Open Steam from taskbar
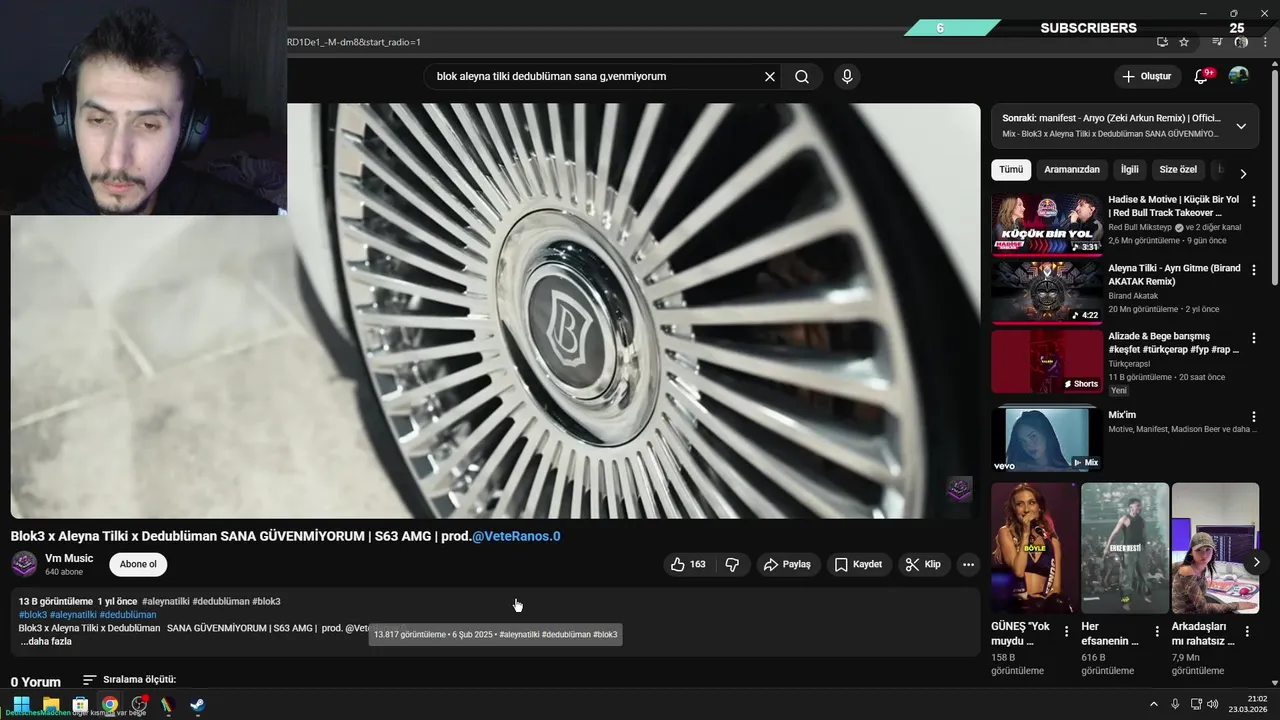 [x=197, y=704]
